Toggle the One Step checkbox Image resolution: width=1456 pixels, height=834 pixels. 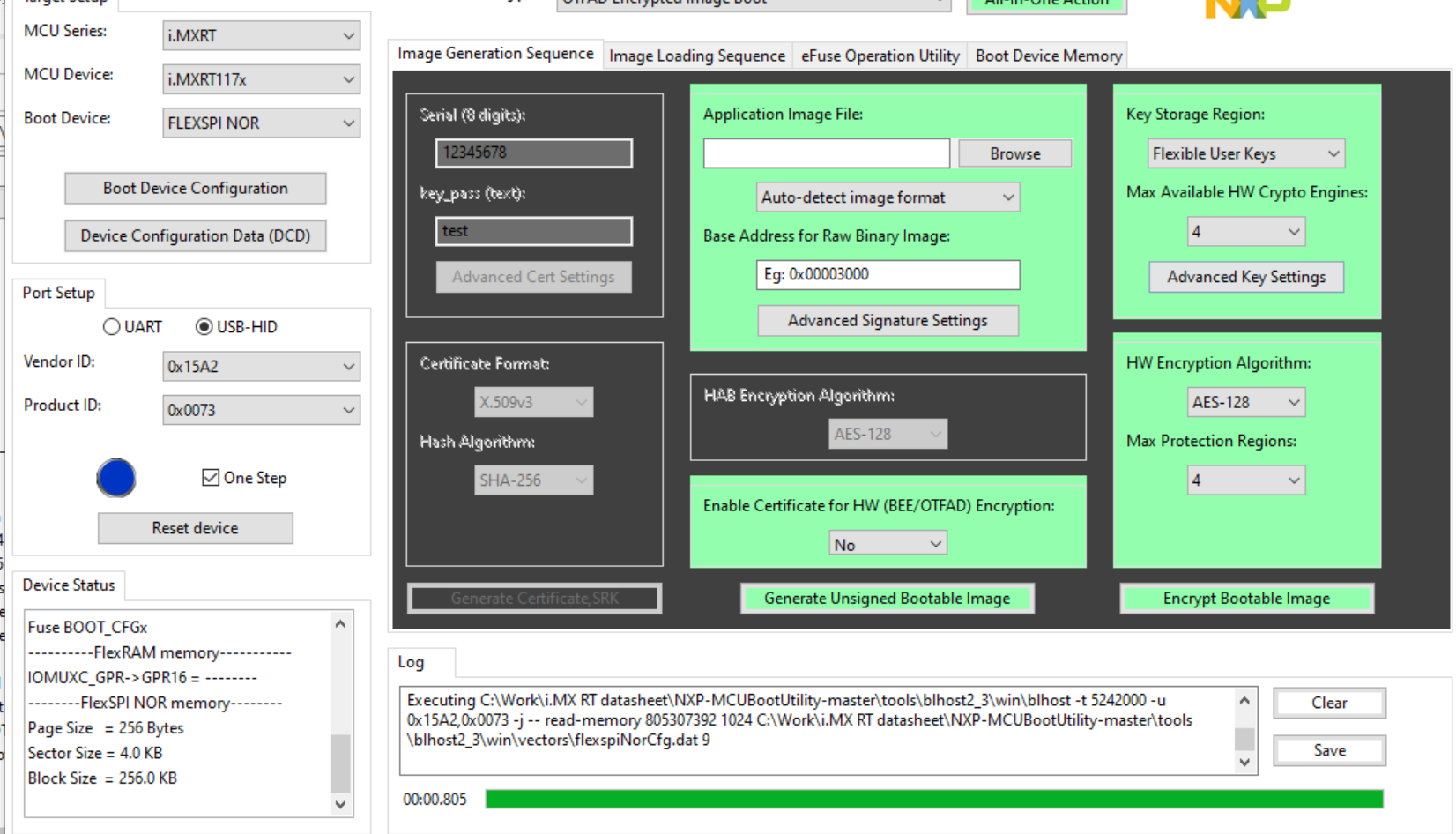tap(244, 478)
